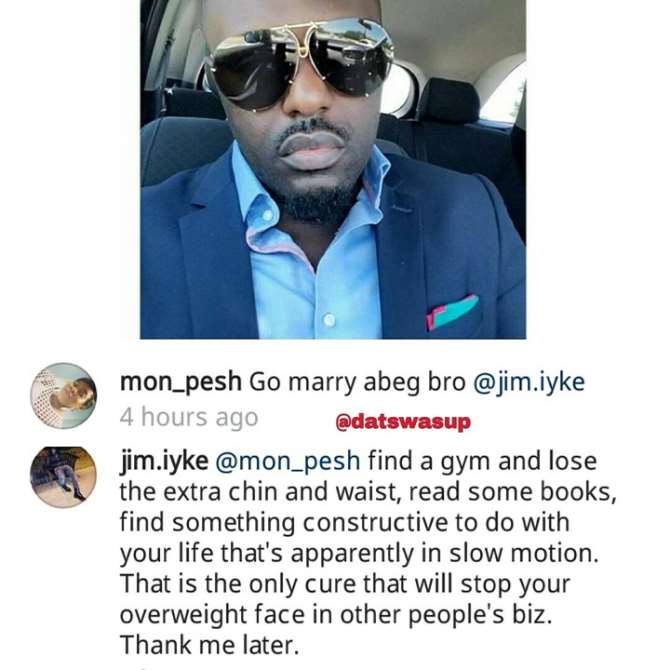Click the aviator sunglasses in the photo
This screenshot has height=670, width=670.
(299, 63)
